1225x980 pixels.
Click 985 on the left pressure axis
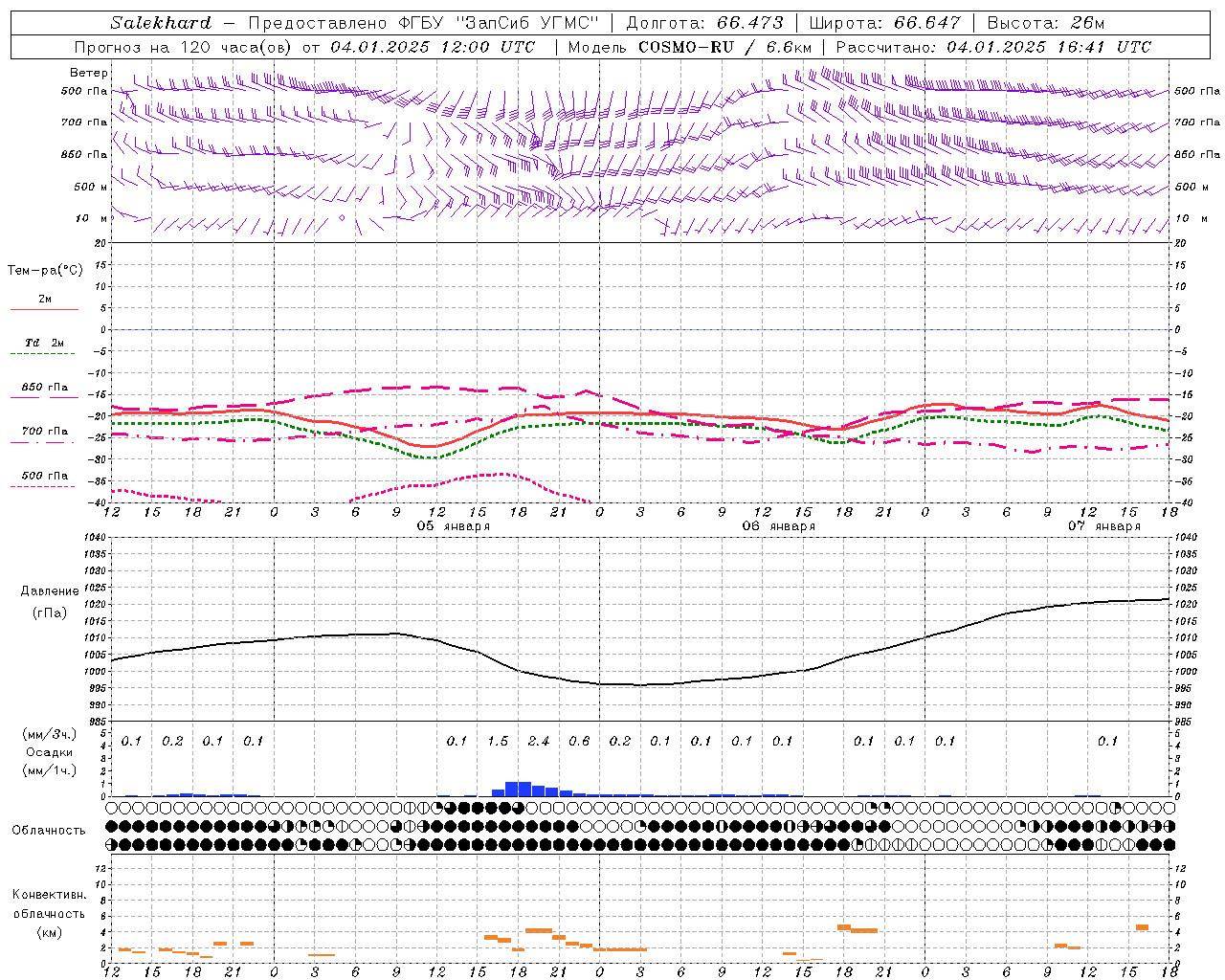tap(96, 721)
